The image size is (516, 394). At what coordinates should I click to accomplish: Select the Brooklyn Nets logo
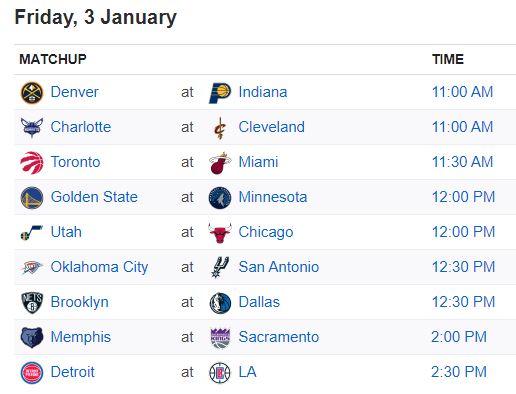click(x=32, y=303)
